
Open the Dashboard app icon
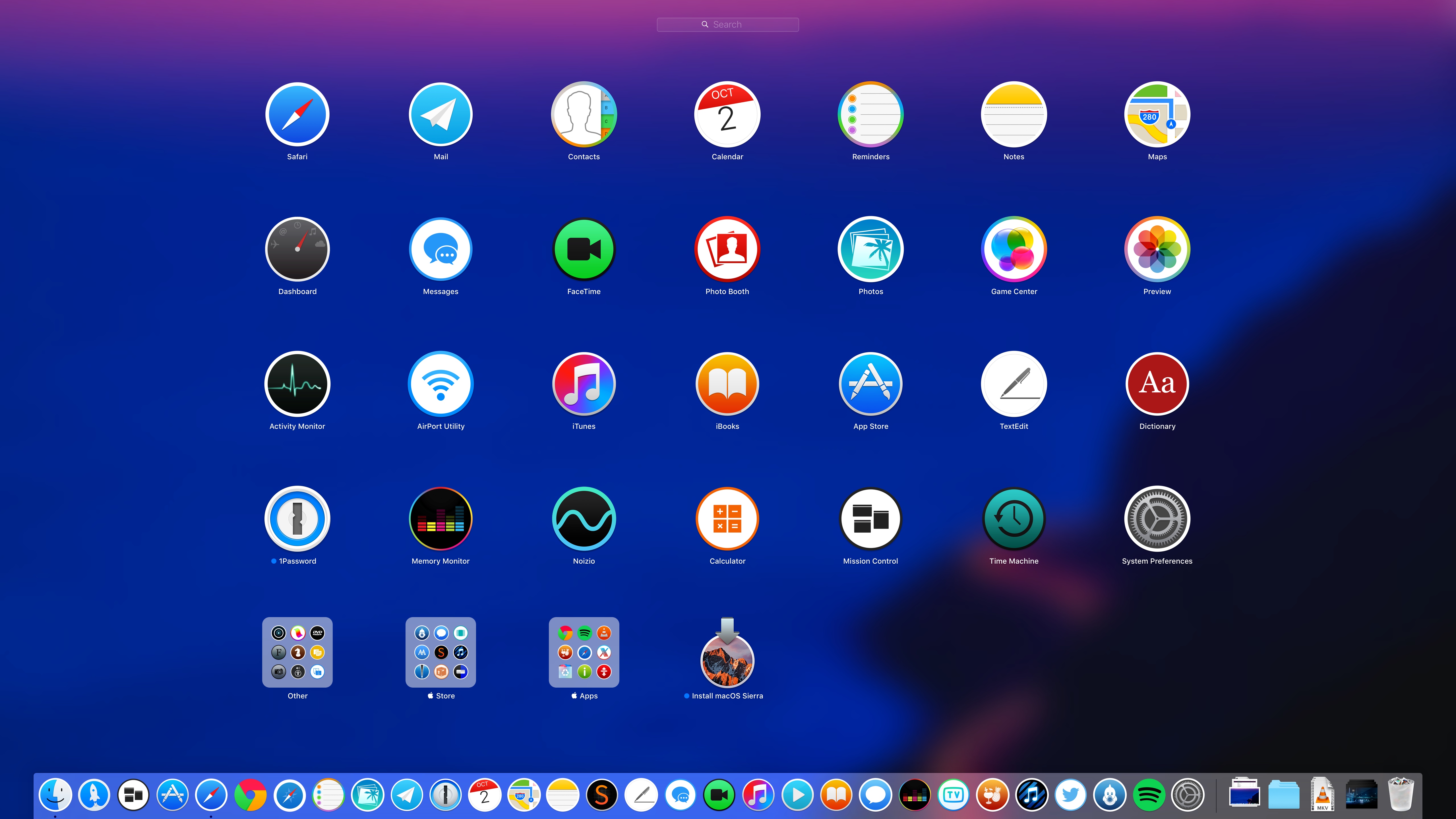pos(297,249)
